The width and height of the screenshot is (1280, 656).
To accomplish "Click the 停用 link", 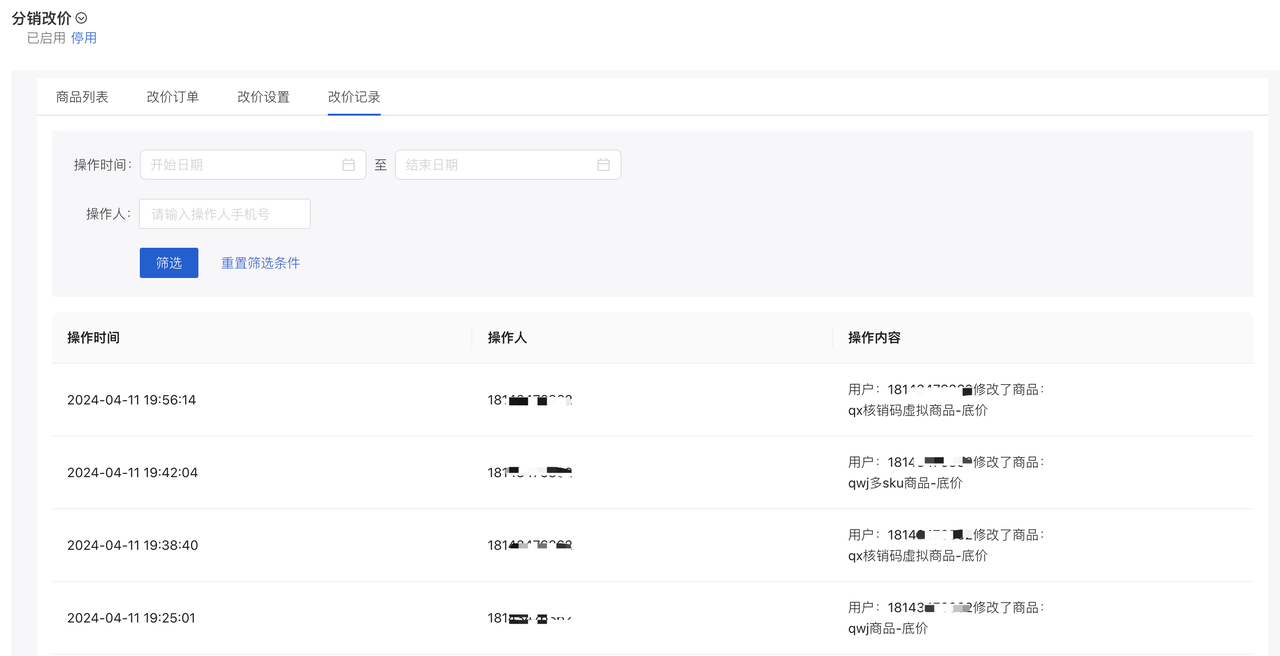I will 84,38.
